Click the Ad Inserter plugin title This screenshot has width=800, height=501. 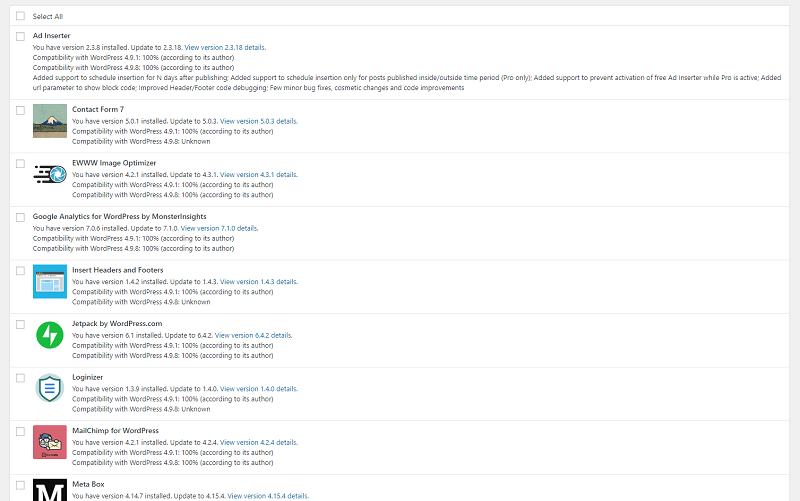(52, 36)
